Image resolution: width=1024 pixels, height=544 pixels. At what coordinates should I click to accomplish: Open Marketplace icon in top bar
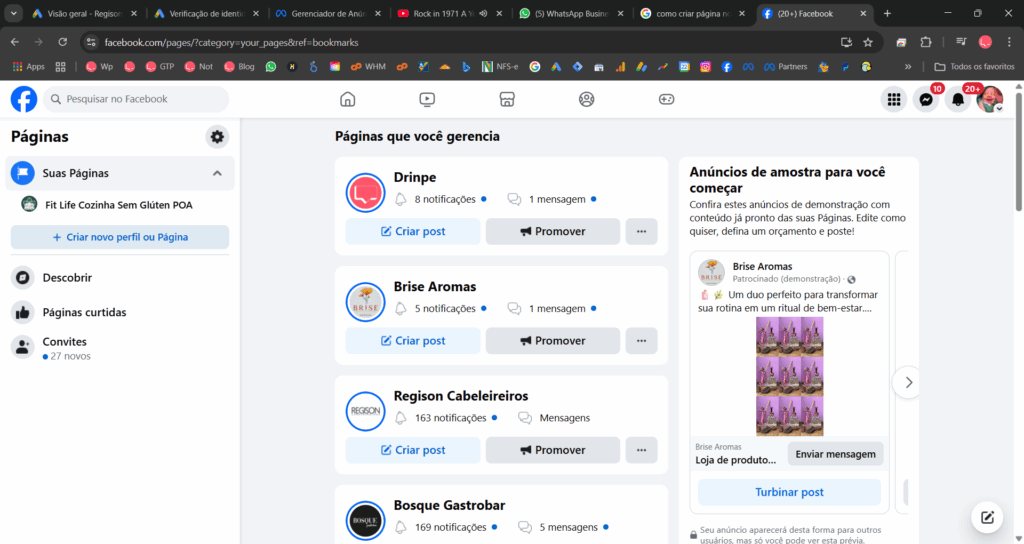(507, 99)
